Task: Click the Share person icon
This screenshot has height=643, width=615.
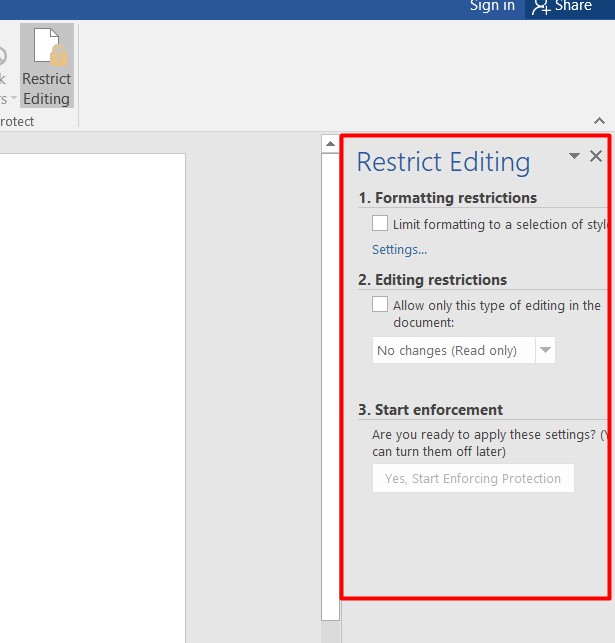Action: (541, 7)
